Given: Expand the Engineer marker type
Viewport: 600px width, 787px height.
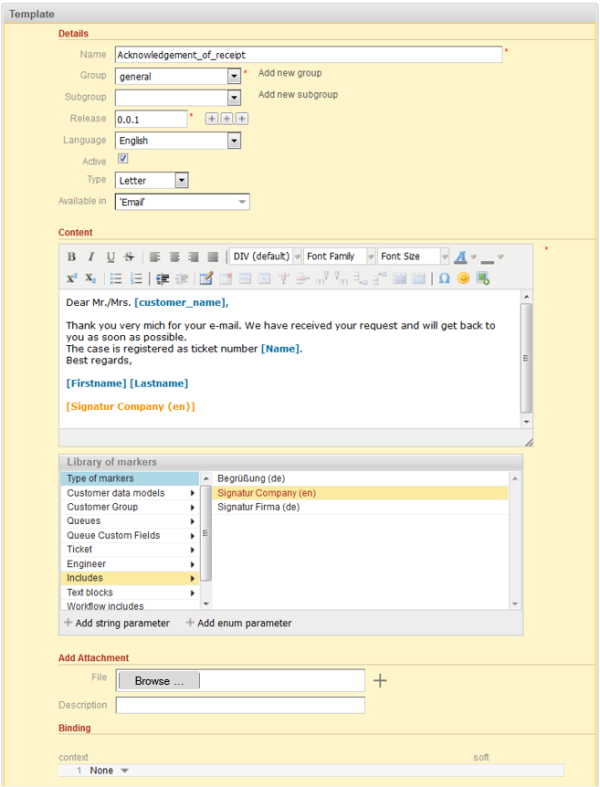Looking at the screenshot, I should pyautogui.click(x=130, y=564).
